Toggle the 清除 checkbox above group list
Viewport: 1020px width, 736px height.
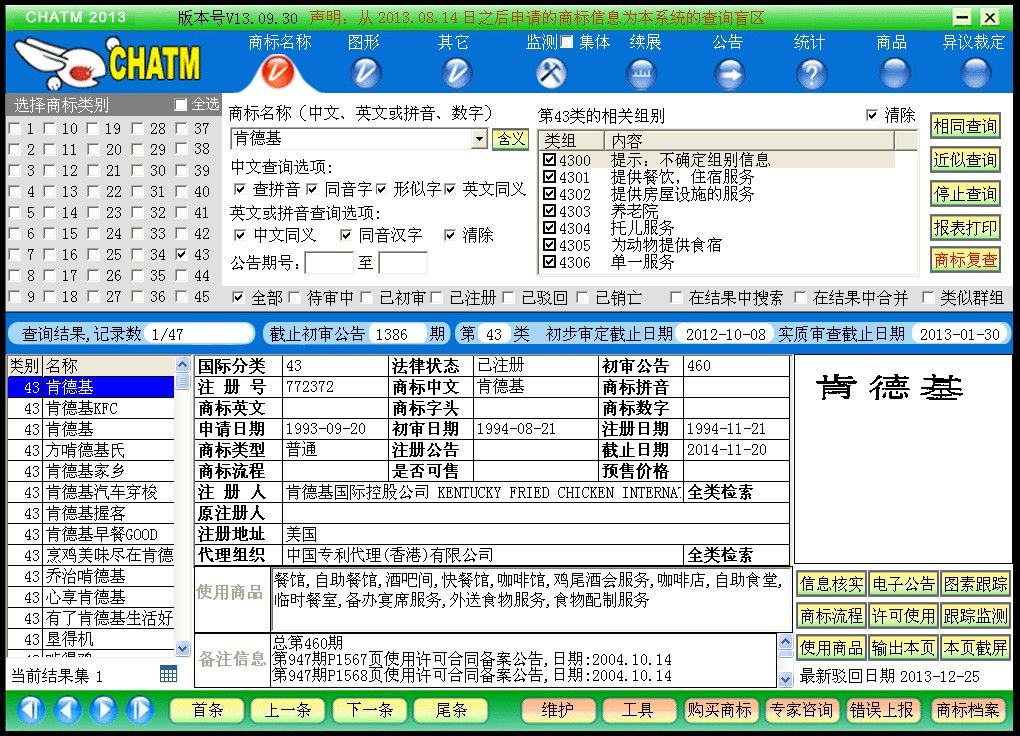(872, 115)
